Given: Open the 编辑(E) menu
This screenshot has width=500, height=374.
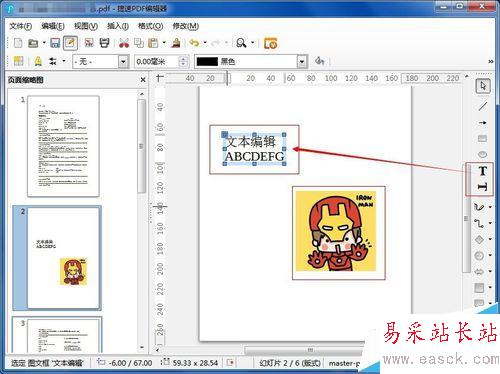Looking at the screenshot, I should pos(53,26).
